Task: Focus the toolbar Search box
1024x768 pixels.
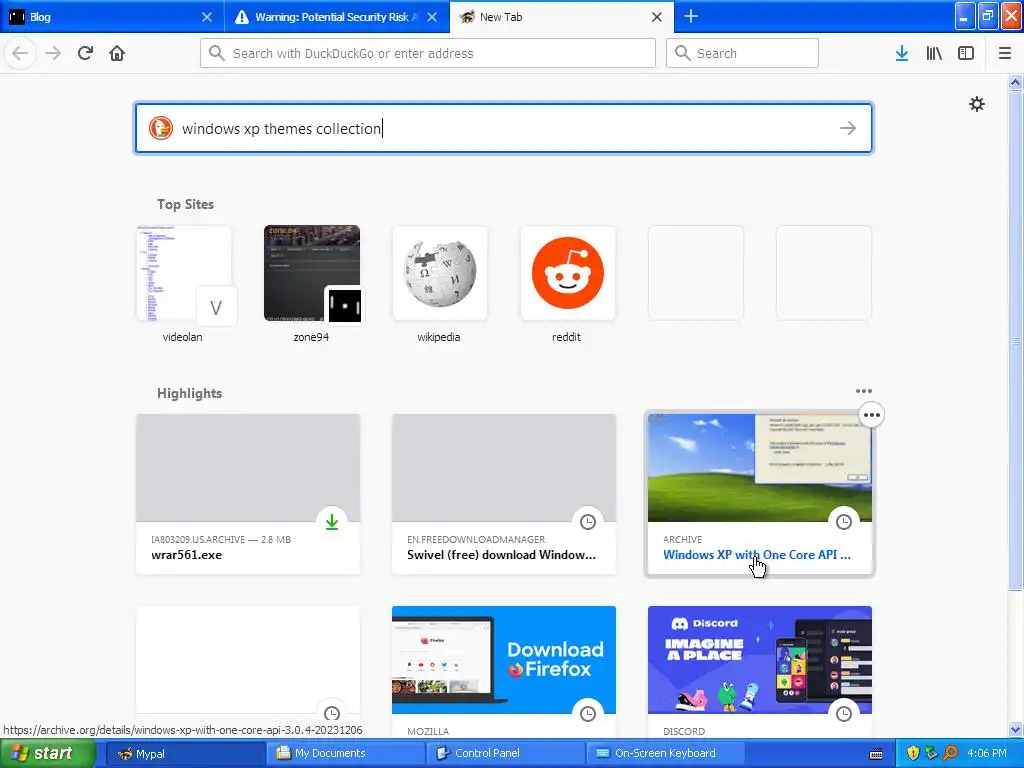Action: [742, 53]
